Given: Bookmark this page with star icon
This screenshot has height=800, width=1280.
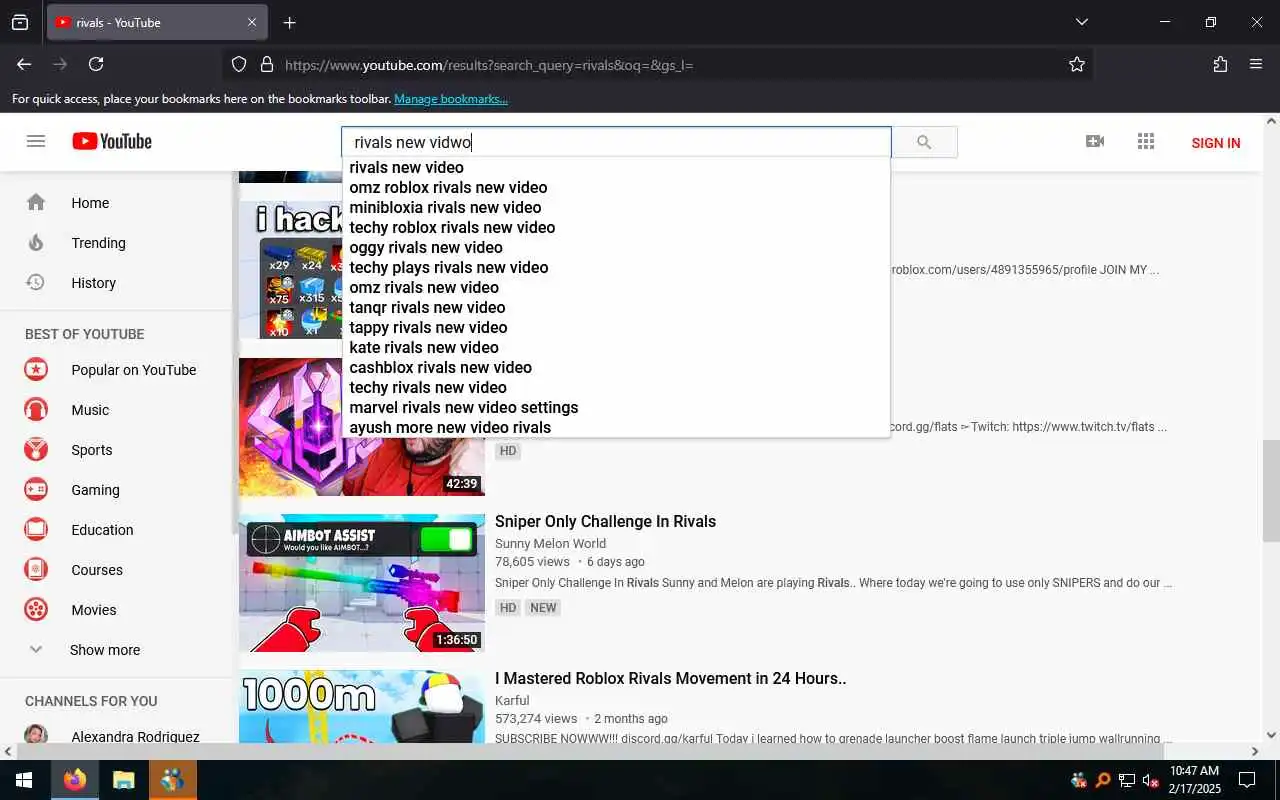Looking at the screenshot, I should pos(1077,64).
